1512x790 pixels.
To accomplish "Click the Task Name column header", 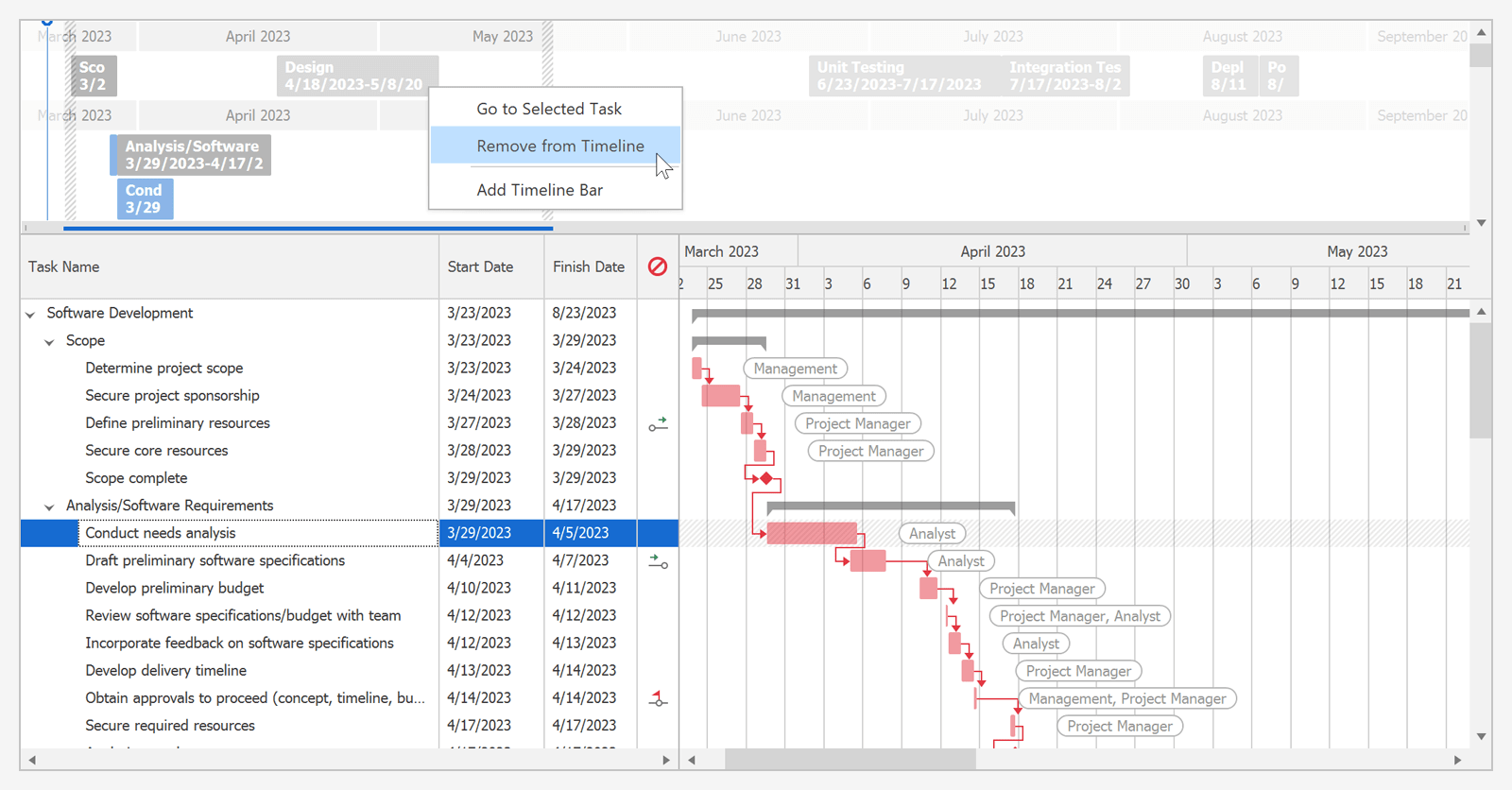I will pyautogui.click(x=64, y=266).
